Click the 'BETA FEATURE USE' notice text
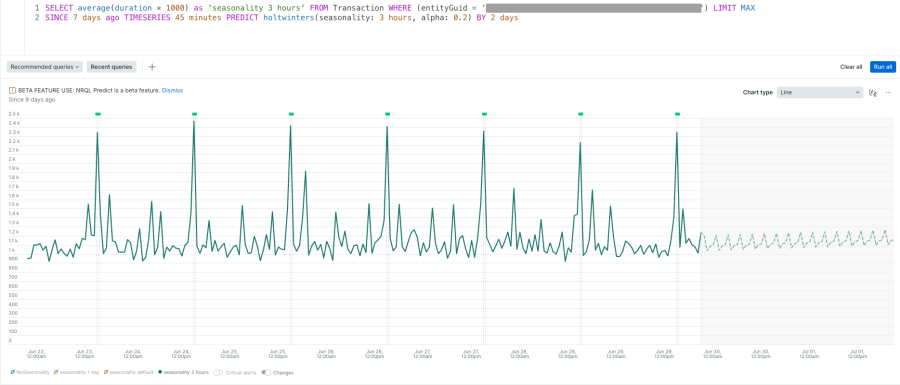The width and height of the screenshot is (900, 385). (88, 91)
